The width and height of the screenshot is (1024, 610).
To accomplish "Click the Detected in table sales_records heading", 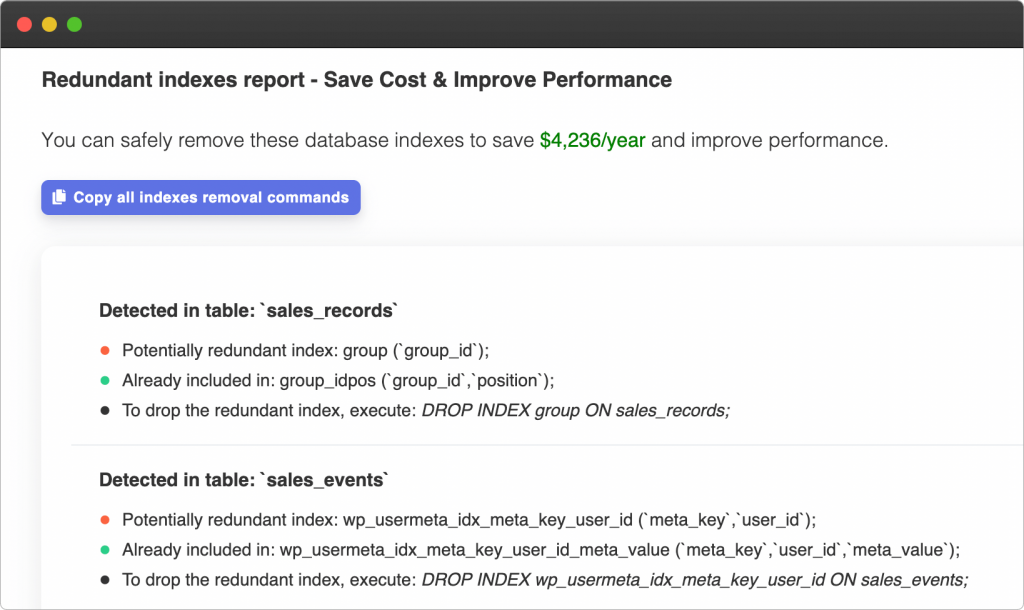I will point(248,310).
